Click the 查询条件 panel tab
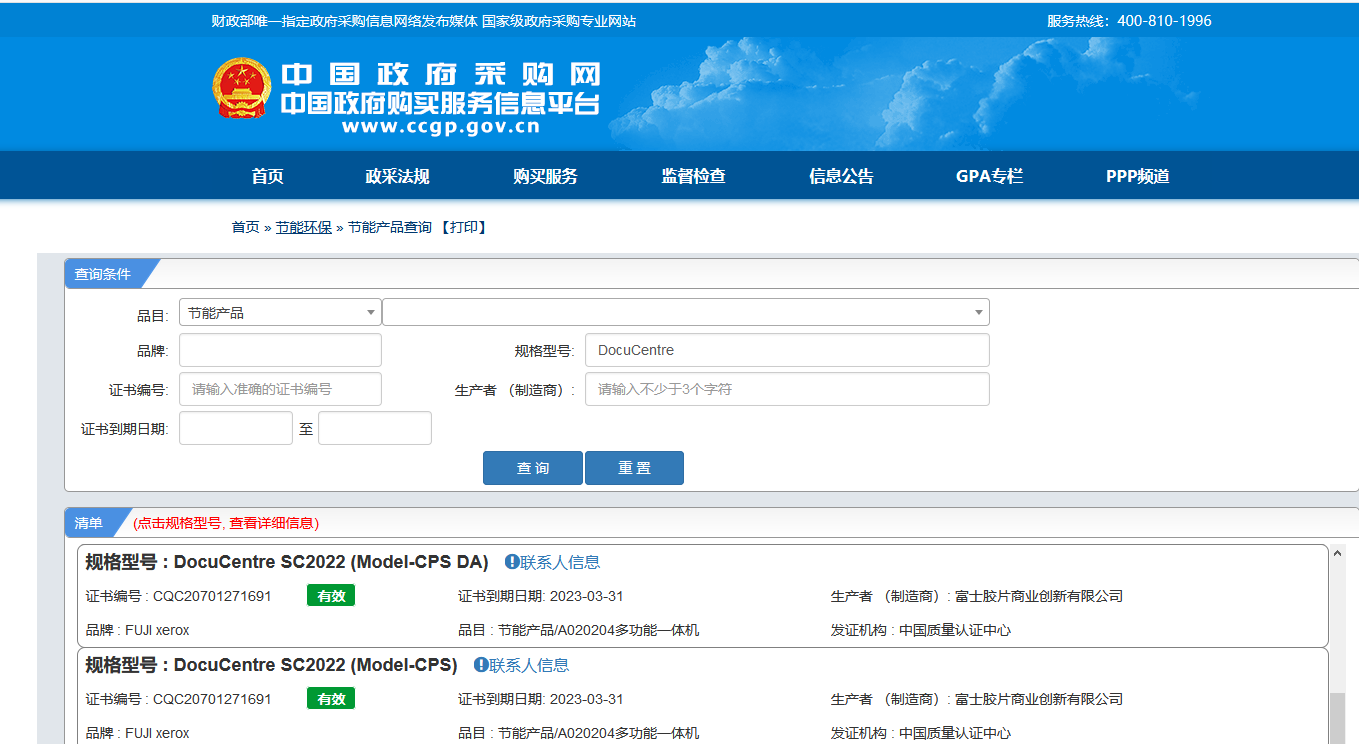The width and height of the screenshot is (1359, 744). coord(103,274)
